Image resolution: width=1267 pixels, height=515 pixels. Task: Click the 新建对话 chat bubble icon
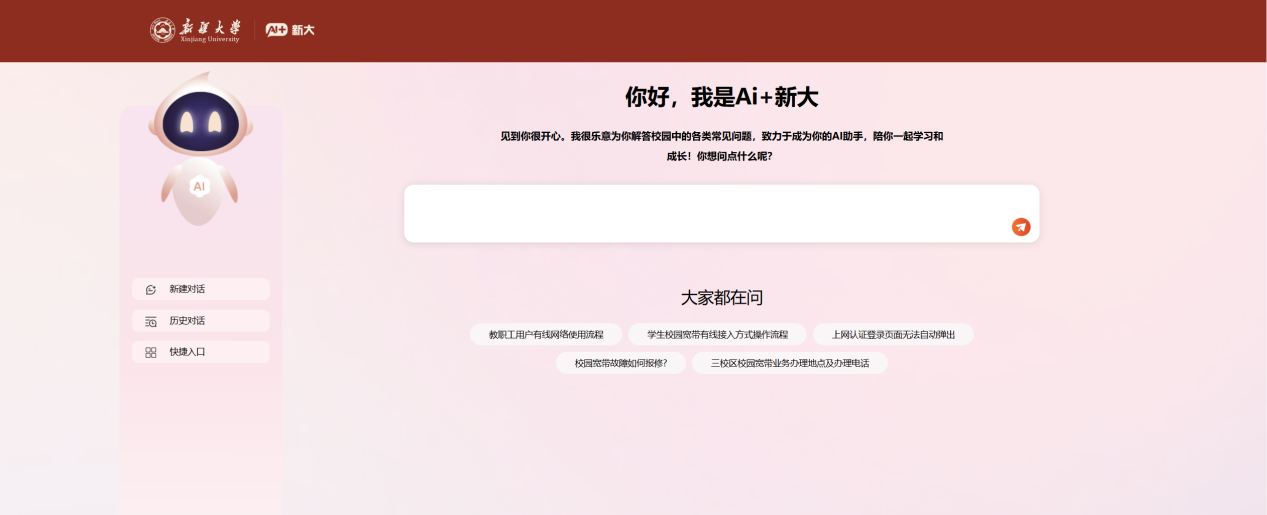point(151,289)
